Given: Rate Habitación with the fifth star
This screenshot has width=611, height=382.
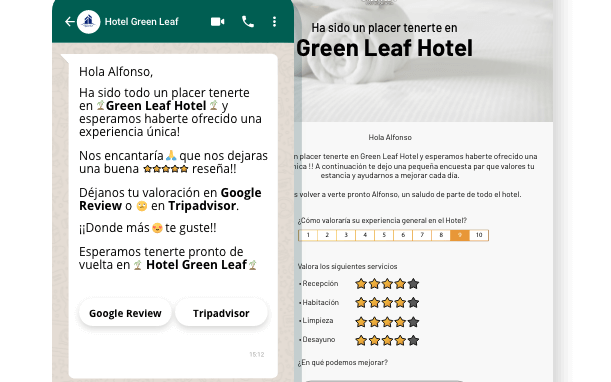Looking at the screenshot, I should pos(413,302).
